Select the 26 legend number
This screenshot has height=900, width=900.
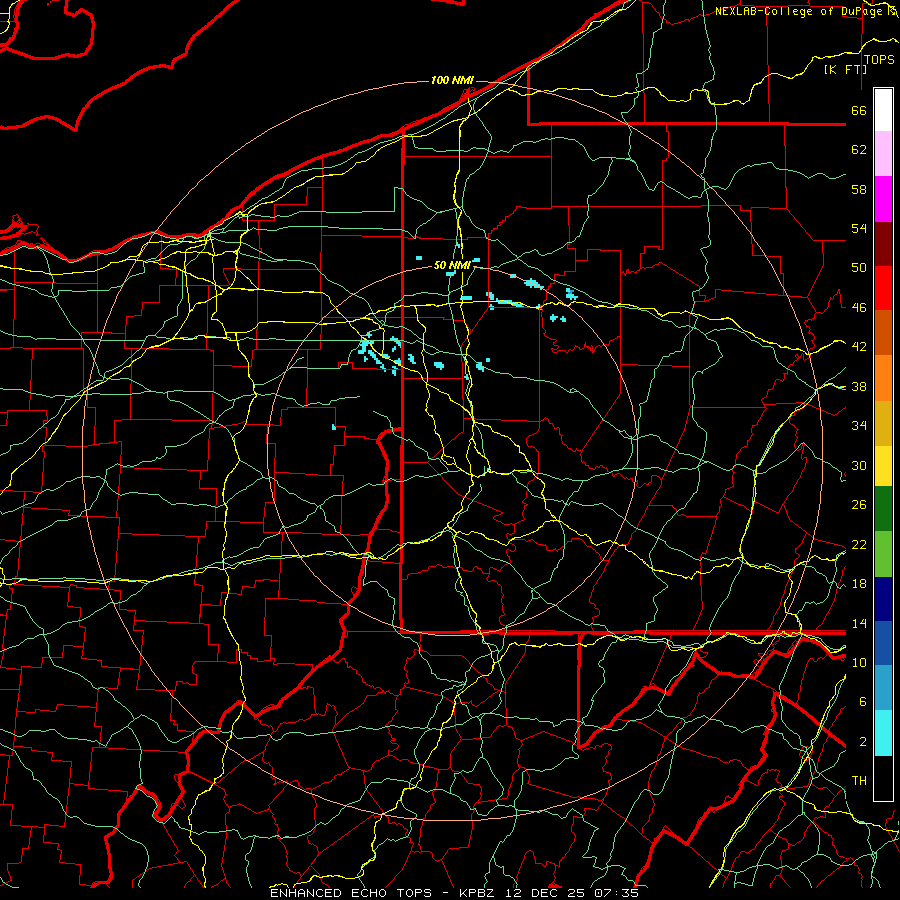[859, 505]
